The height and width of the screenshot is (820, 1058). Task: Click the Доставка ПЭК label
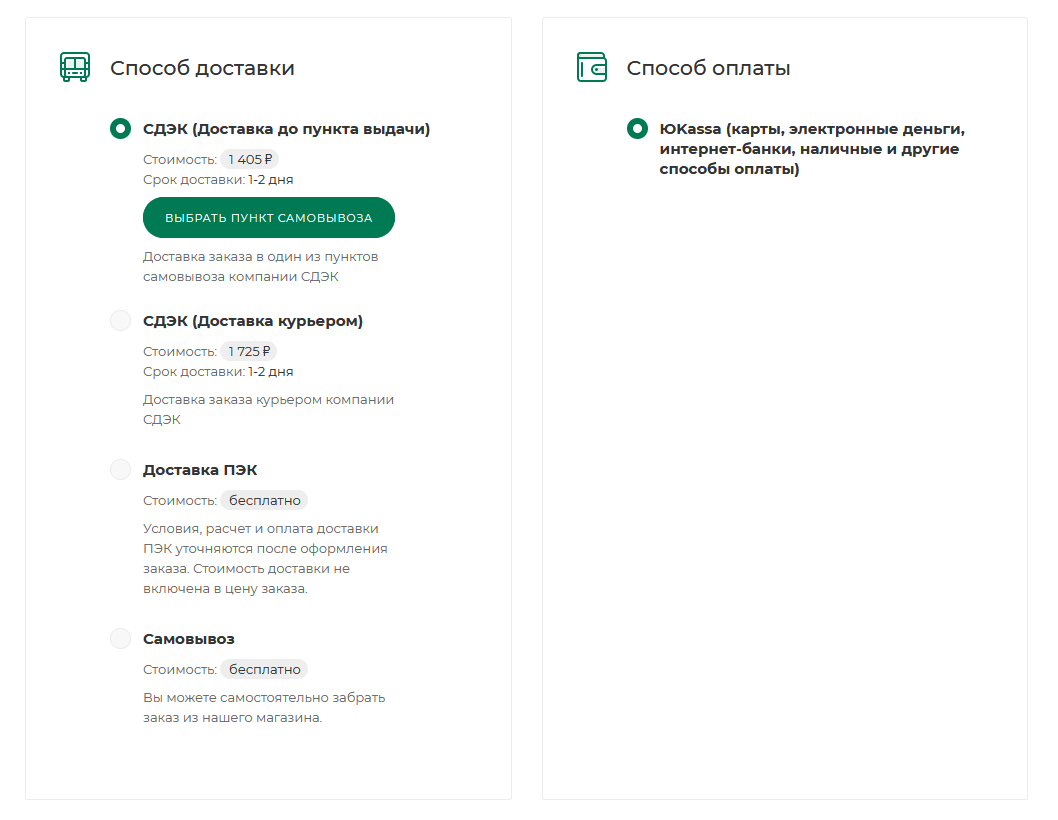[200, 470]
